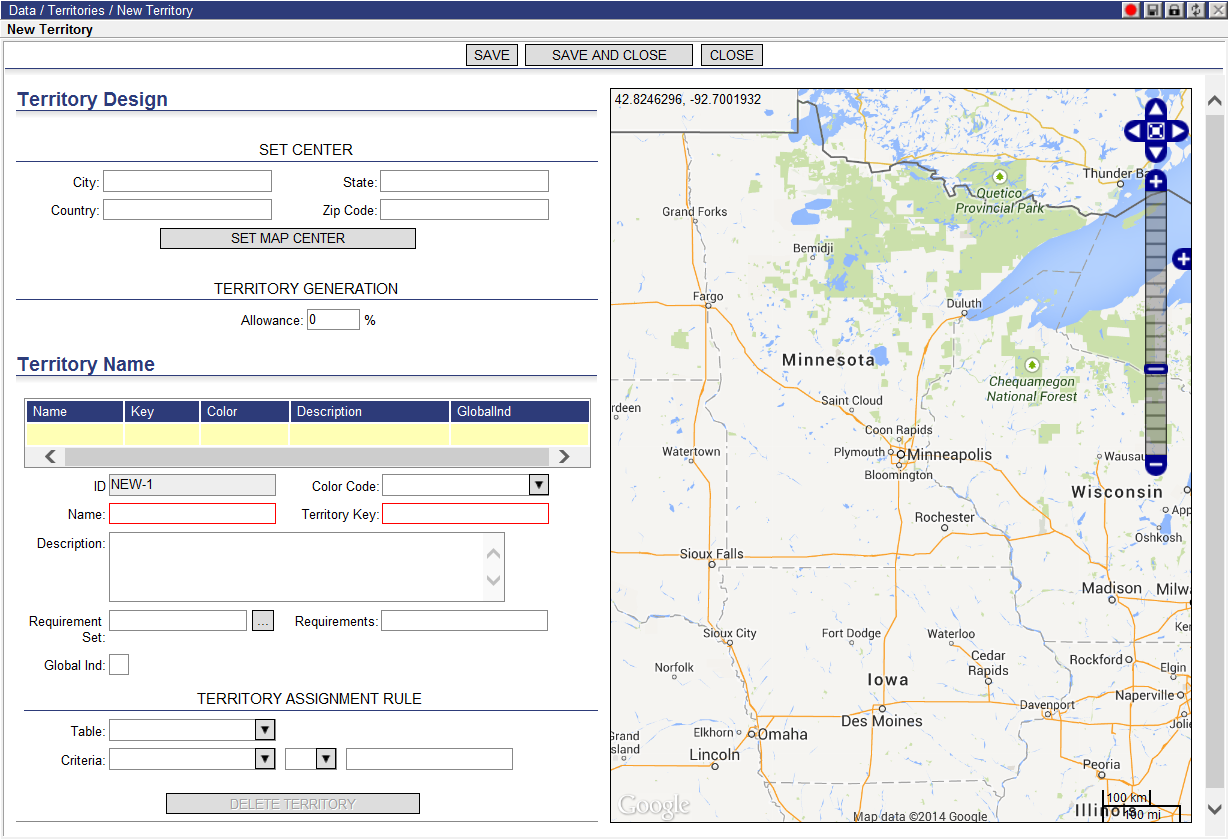Toggle the Global Ind checkbox
The image size is (1228, 839).
coord(119,665)
